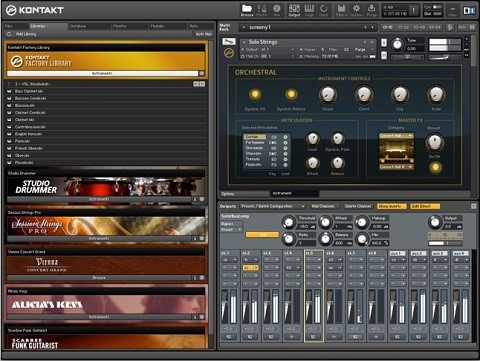Image resolution: width=480 pixels, height=361 pixels.
Task: Toggle Pizzicato articulation load indicator
Action: (285, 165)
